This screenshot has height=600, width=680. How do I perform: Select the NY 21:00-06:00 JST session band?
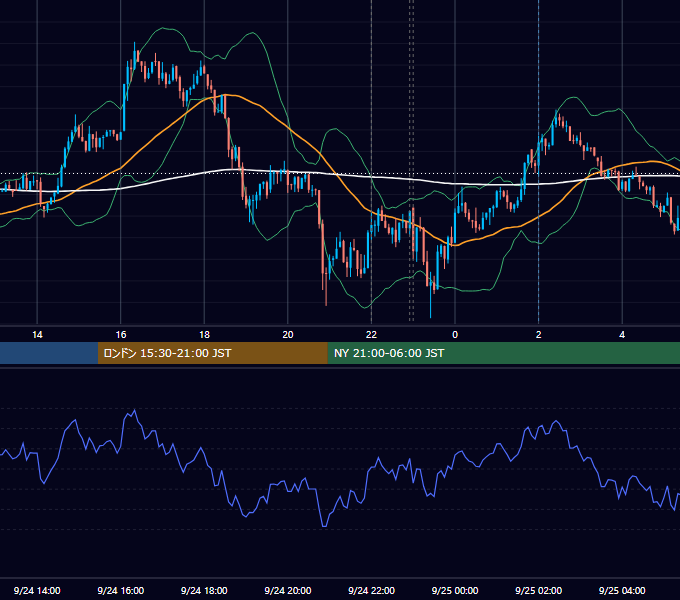point(503,353)
